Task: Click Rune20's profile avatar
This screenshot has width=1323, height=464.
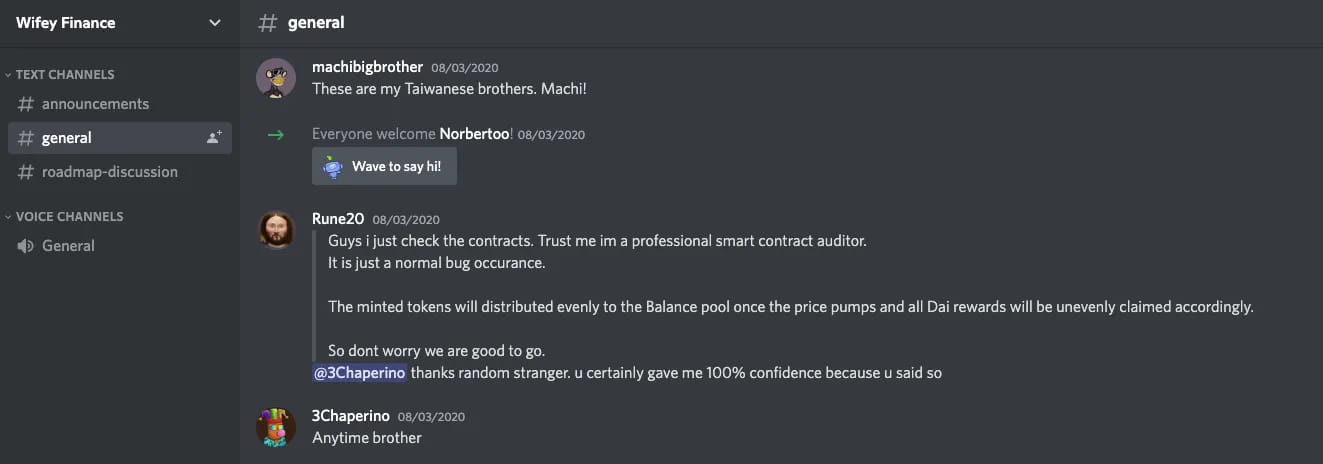Action: coord(276,230)
